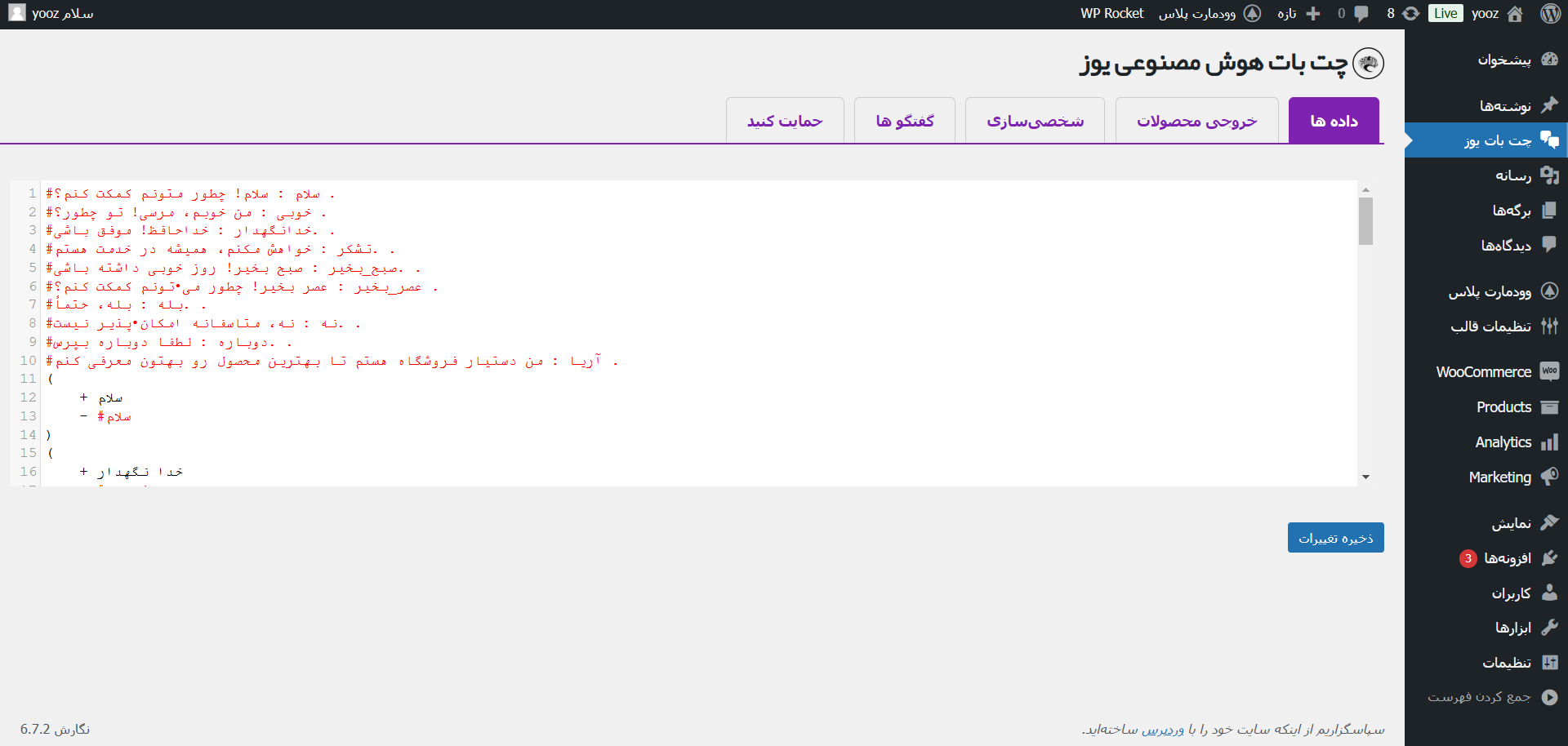Open the افزونه‌ها plugin icon

tap(1549, 558)
